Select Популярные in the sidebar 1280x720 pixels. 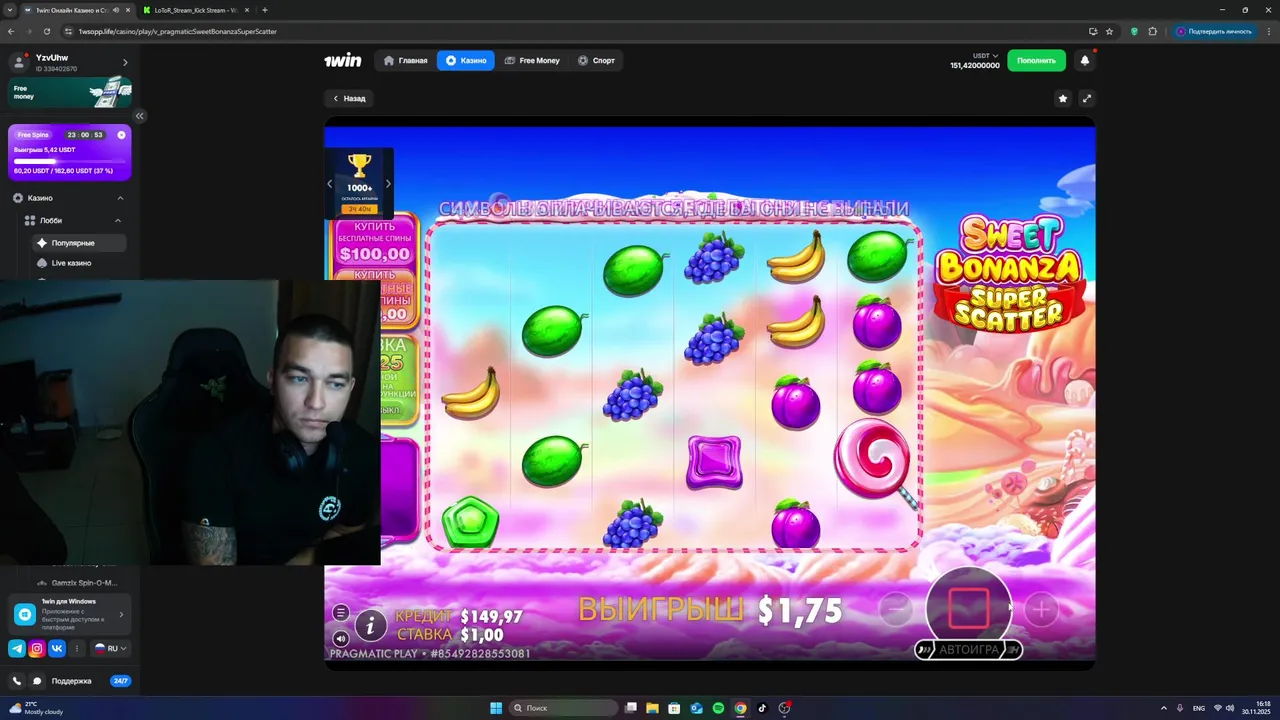77,243
